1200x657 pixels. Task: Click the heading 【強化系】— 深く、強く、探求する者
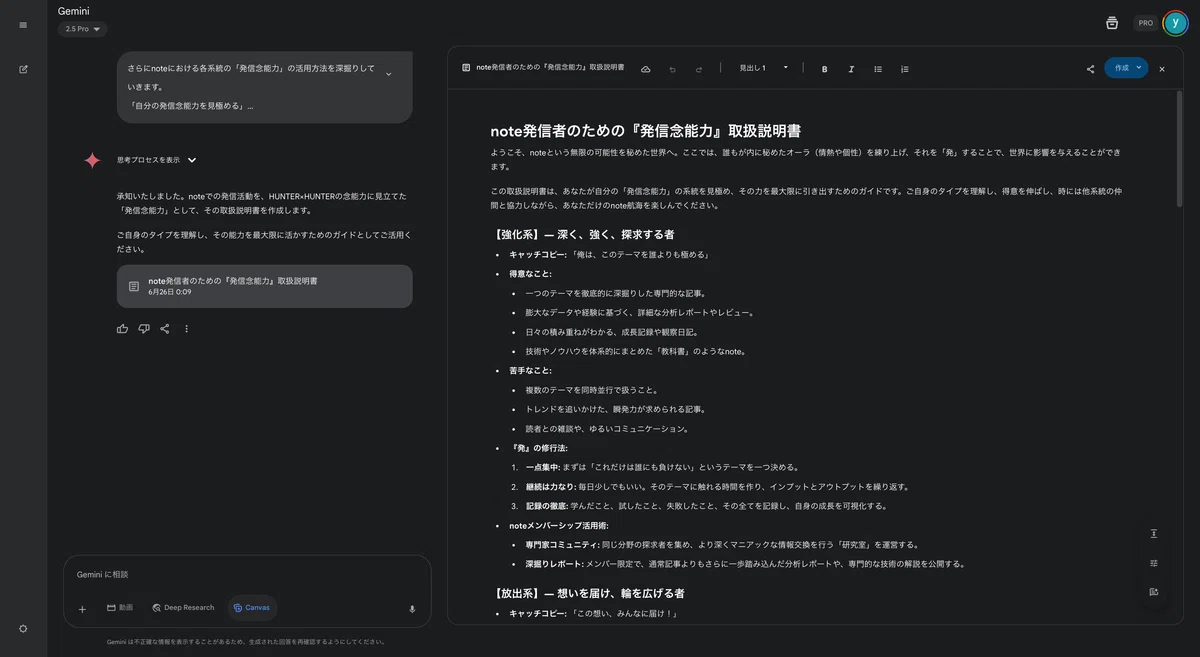582,234
